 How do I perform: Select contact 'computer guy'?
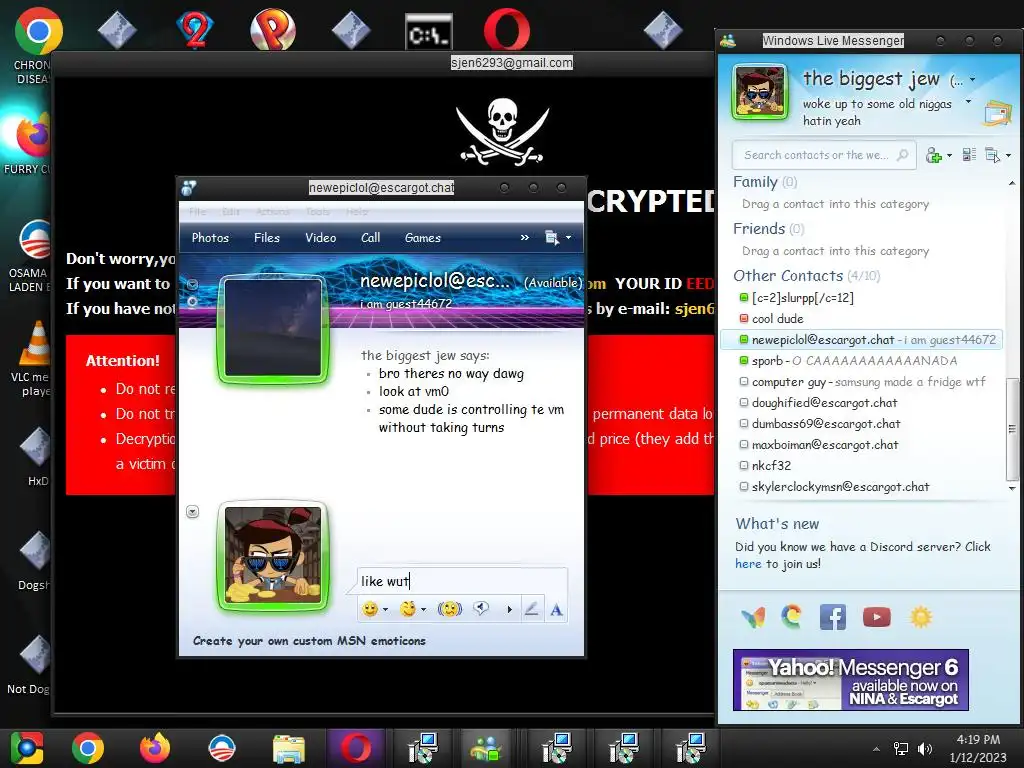pyautogui.click(x=862, y=381)
